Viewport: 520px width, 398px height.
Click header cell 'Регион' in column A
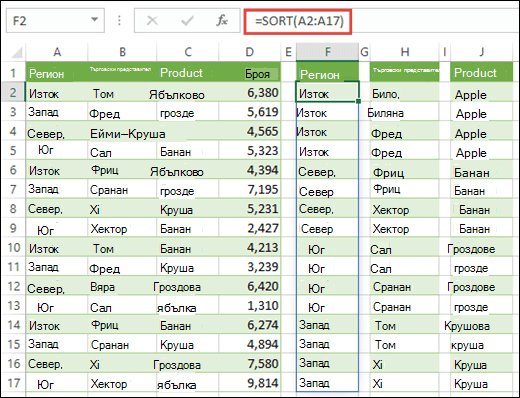(57, 72)
